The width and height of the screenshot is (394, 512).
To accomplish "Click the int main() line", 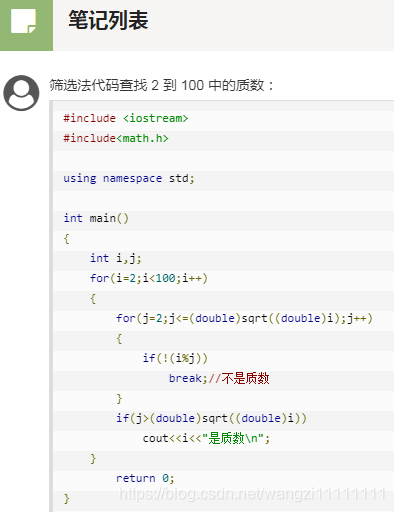I will pos(96,218).
